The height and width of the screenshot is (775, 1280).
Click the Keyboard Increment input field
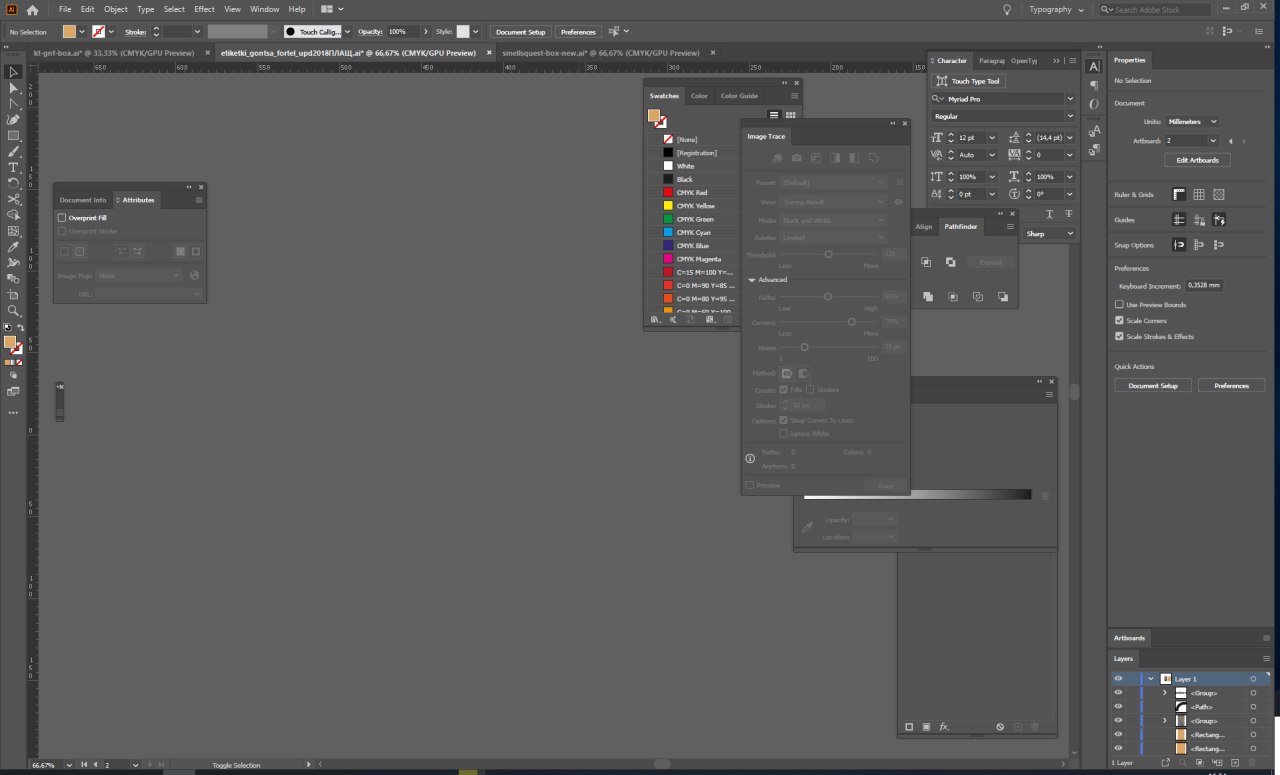1204,286
